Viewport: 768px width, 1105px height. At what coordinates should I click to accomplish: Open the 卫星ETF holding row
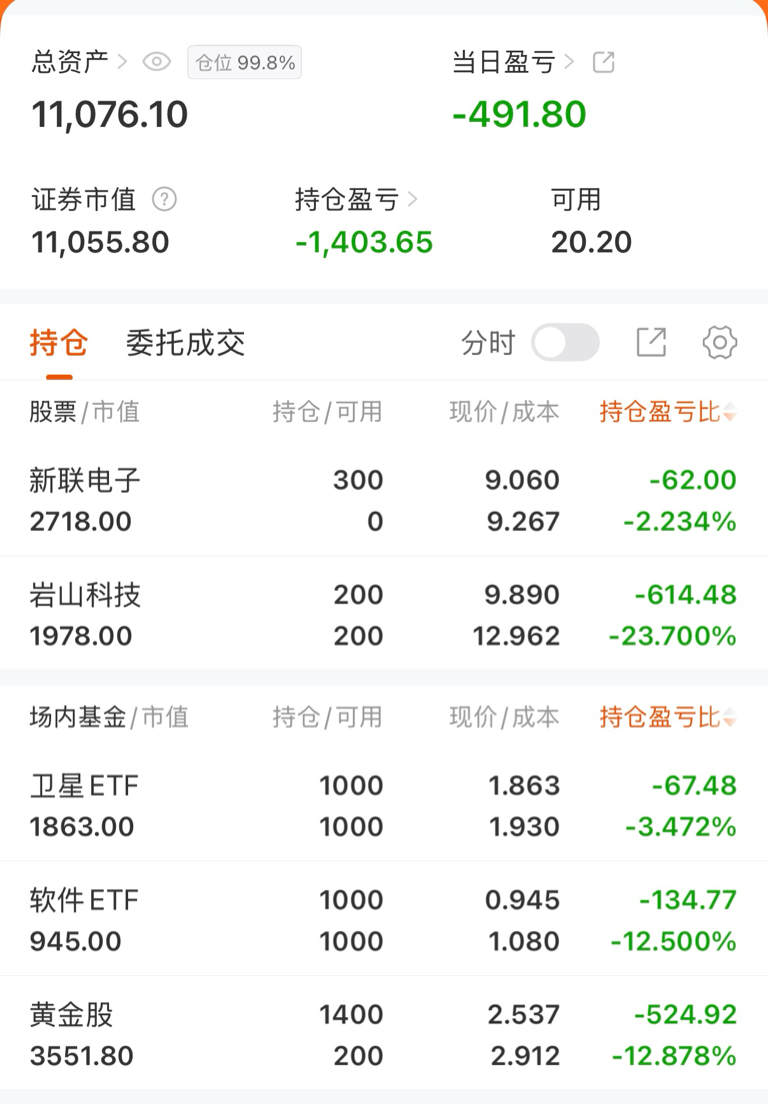point(384,806)
